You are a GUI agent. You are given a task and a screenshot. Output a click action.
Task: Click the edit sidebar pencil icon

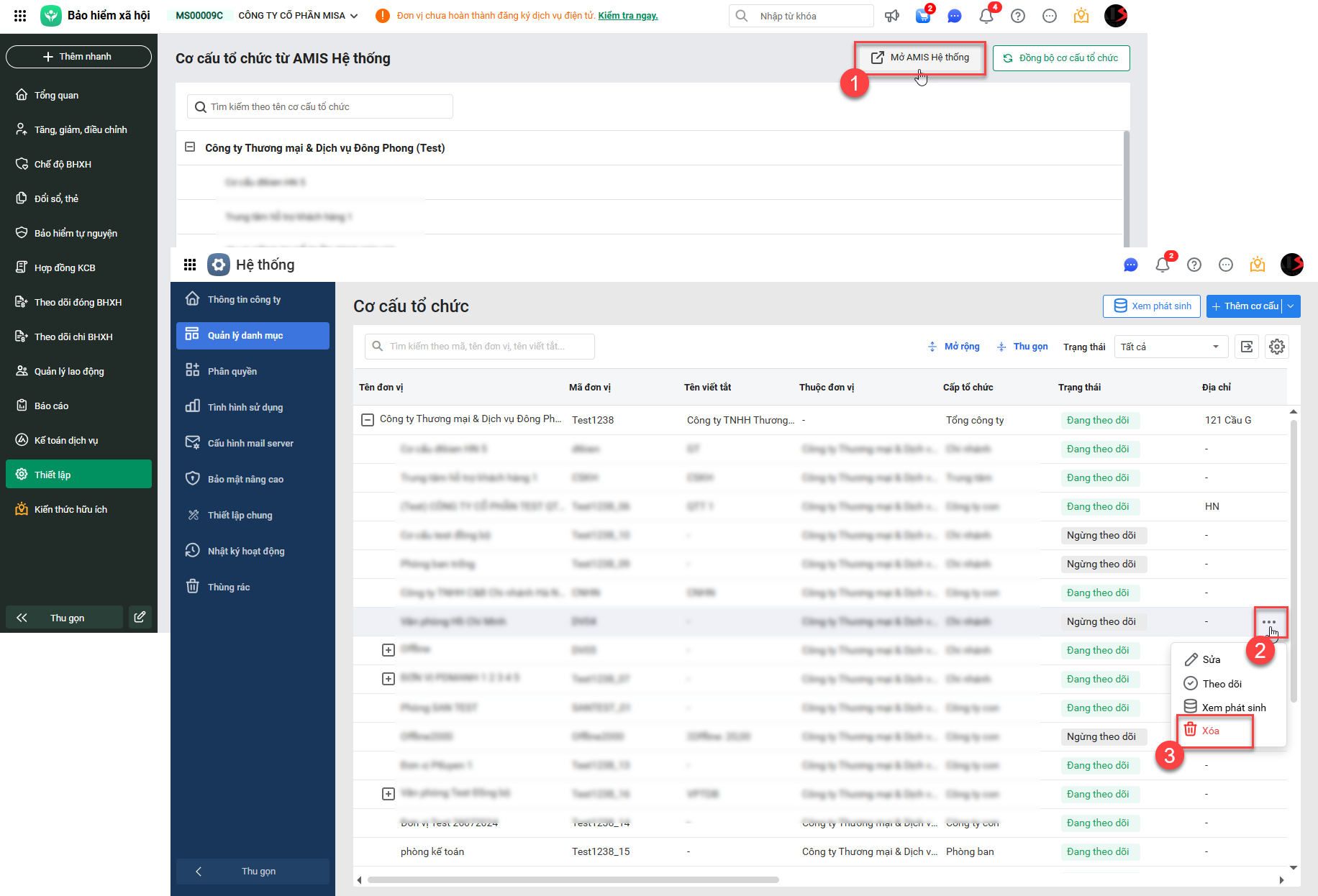tap(140, 617)
